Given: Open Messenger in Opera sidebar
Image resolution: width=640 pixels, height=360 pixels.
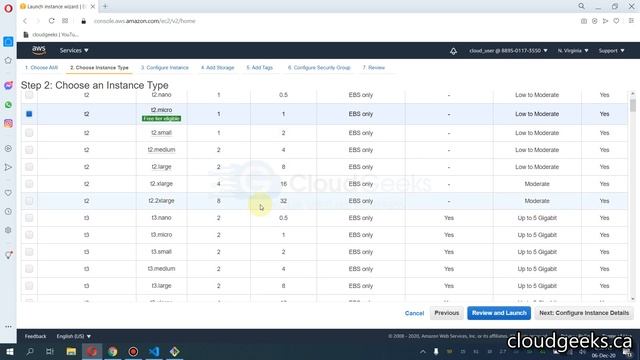Looking at the screenshot, I should [8, 85].
